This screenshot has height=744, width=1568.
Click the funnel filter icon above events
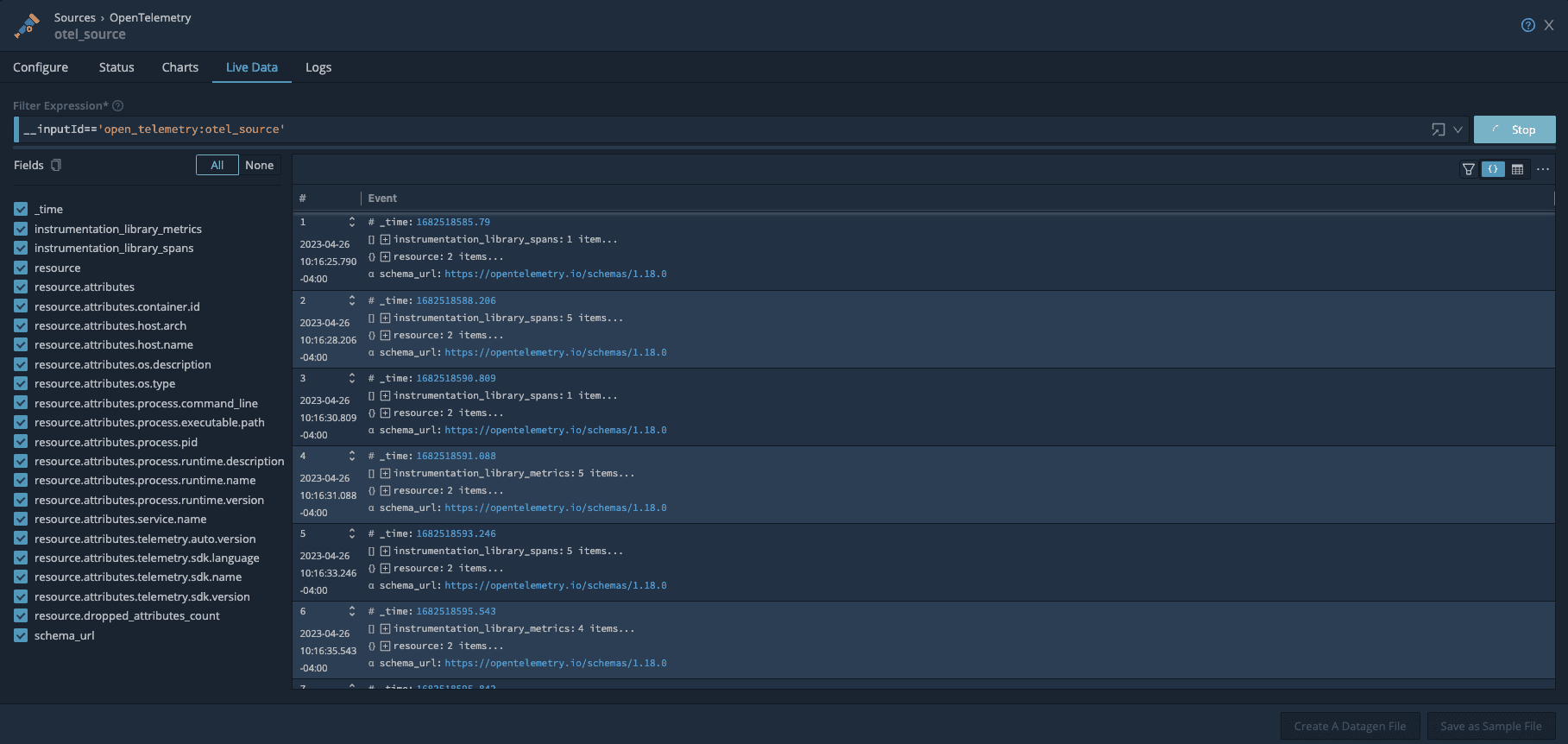[x=1468, y=169]
